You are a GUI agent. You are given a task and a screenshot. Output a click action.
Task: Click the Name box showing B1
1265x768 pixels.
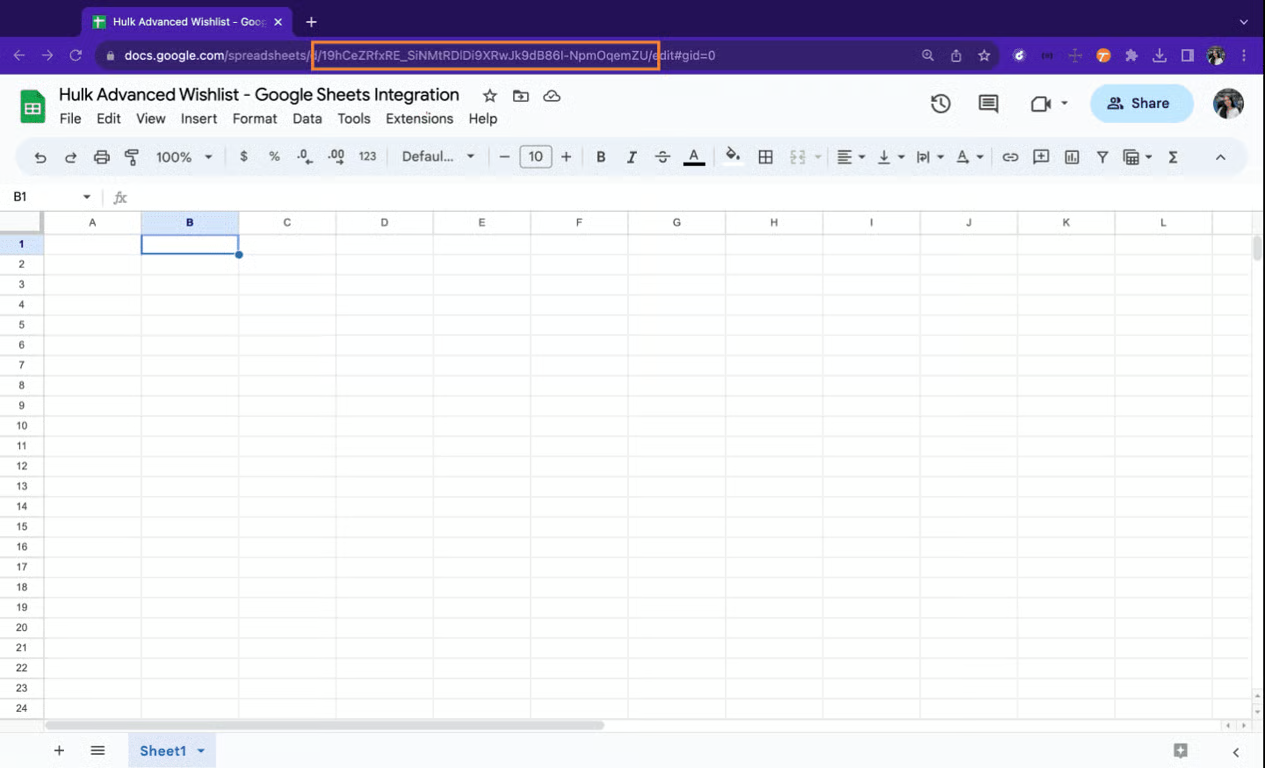coord(45,197)
